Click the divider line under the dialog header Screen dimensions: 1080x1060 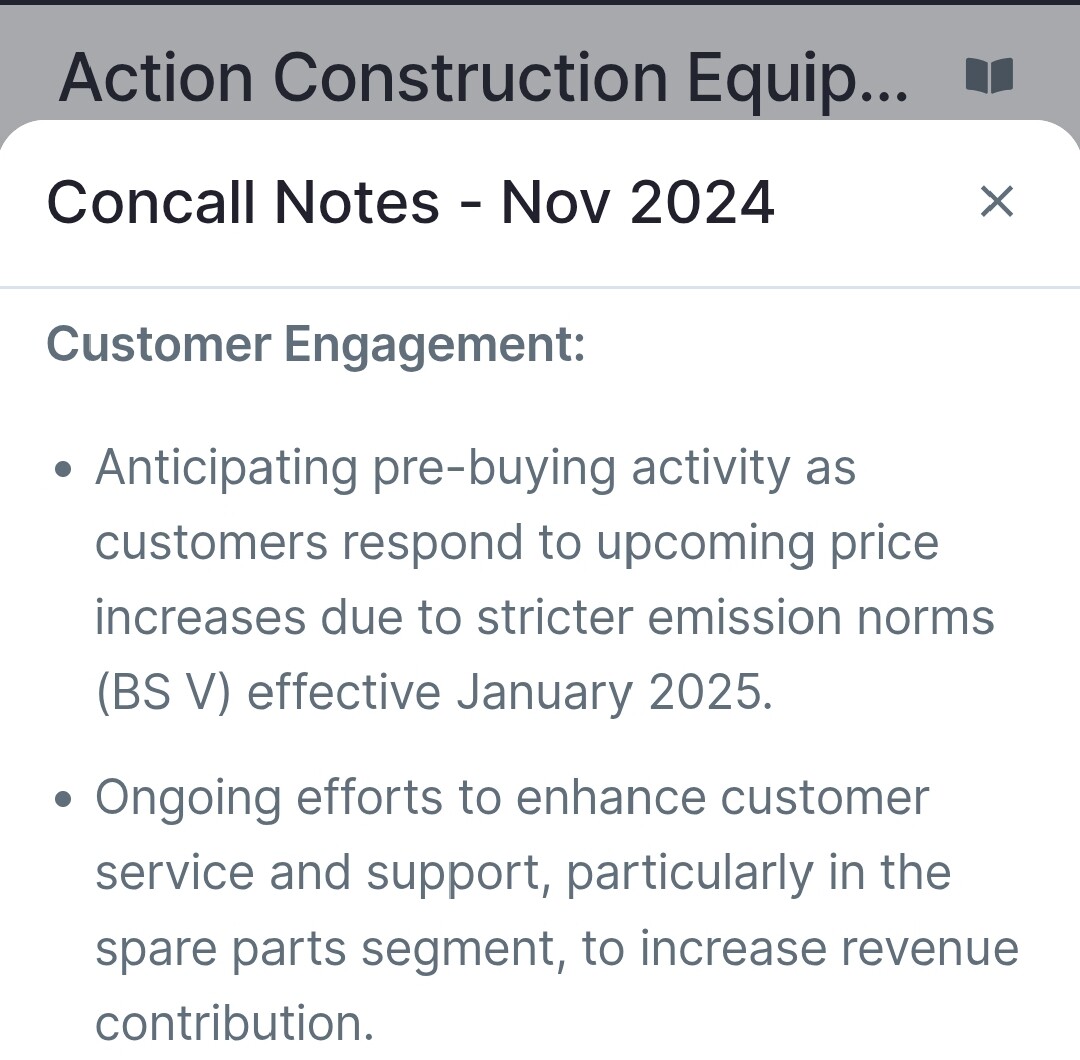tap(540, 287)
